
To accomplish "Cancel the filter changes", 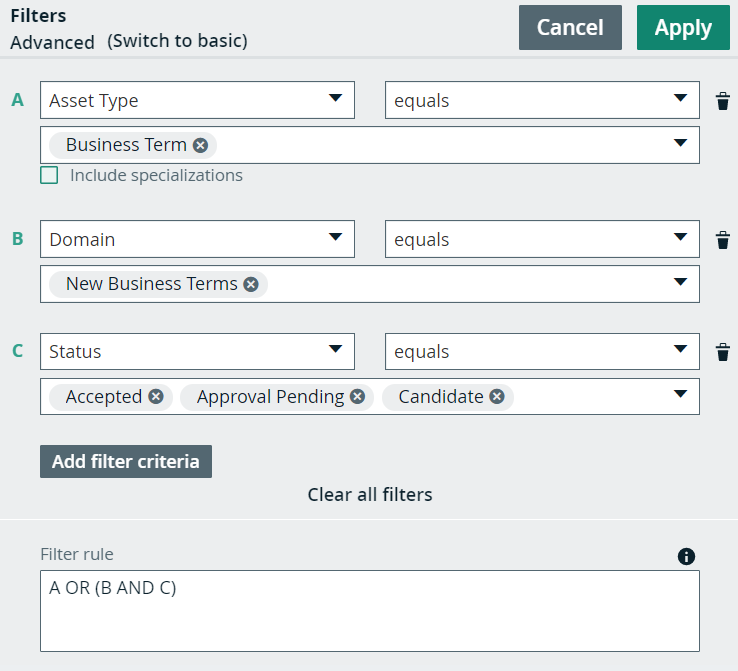I will (570, 28).
